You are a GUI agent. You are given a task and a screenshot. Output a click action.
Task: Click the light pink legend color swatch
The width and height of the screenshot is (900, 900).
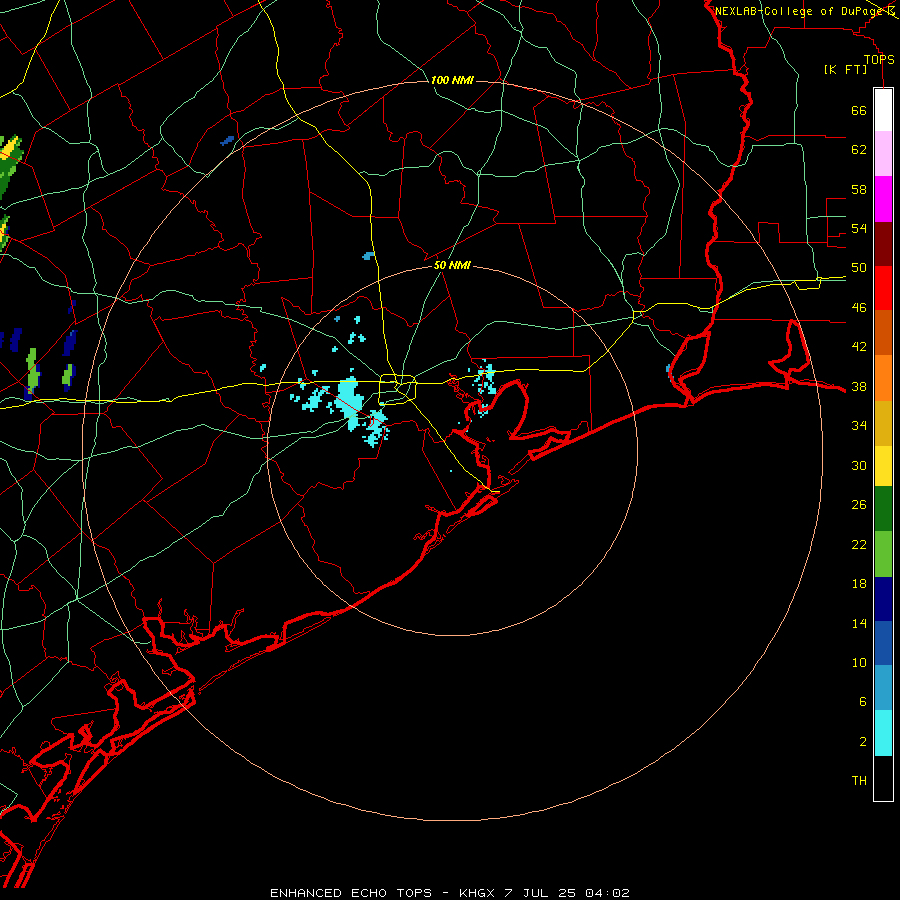click(x=883, y=154)
